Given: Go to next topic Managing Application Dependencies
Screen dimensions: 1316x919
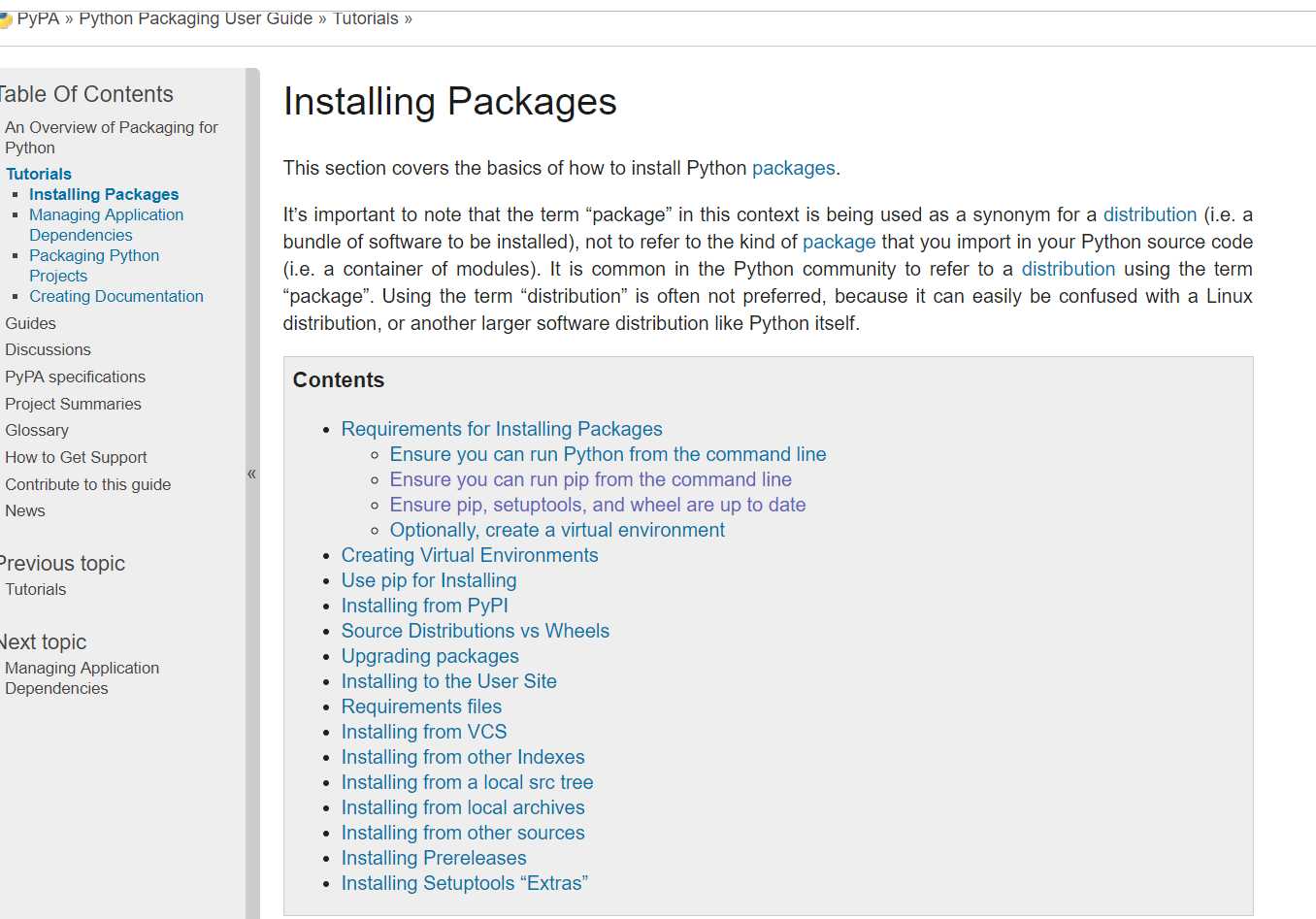Looking at the screenshot, I should point(82,678).
